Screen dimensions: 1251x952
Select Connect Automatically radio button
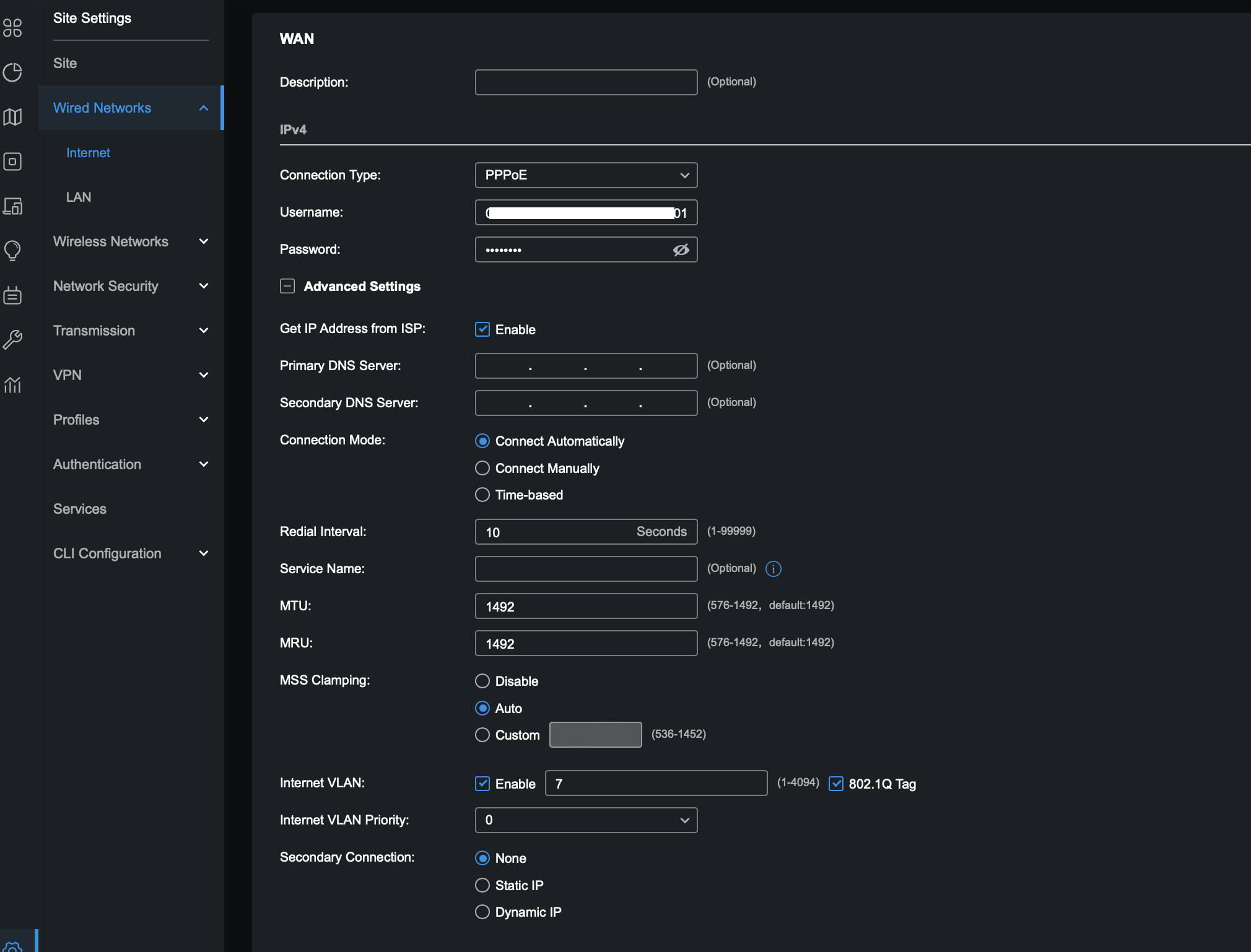click(x=481, y=441)
